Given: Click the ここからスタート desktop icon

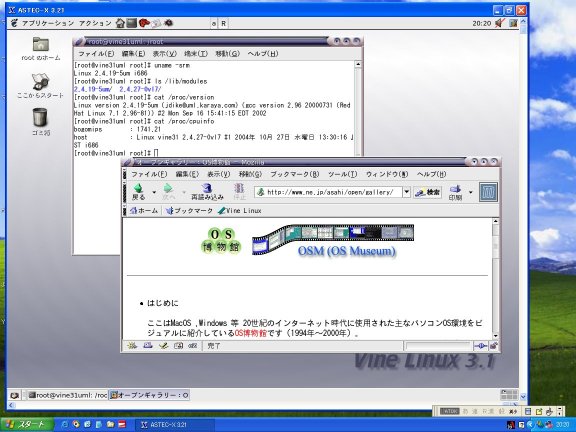Looking at the screenshot, I should (x=40, y=82).
